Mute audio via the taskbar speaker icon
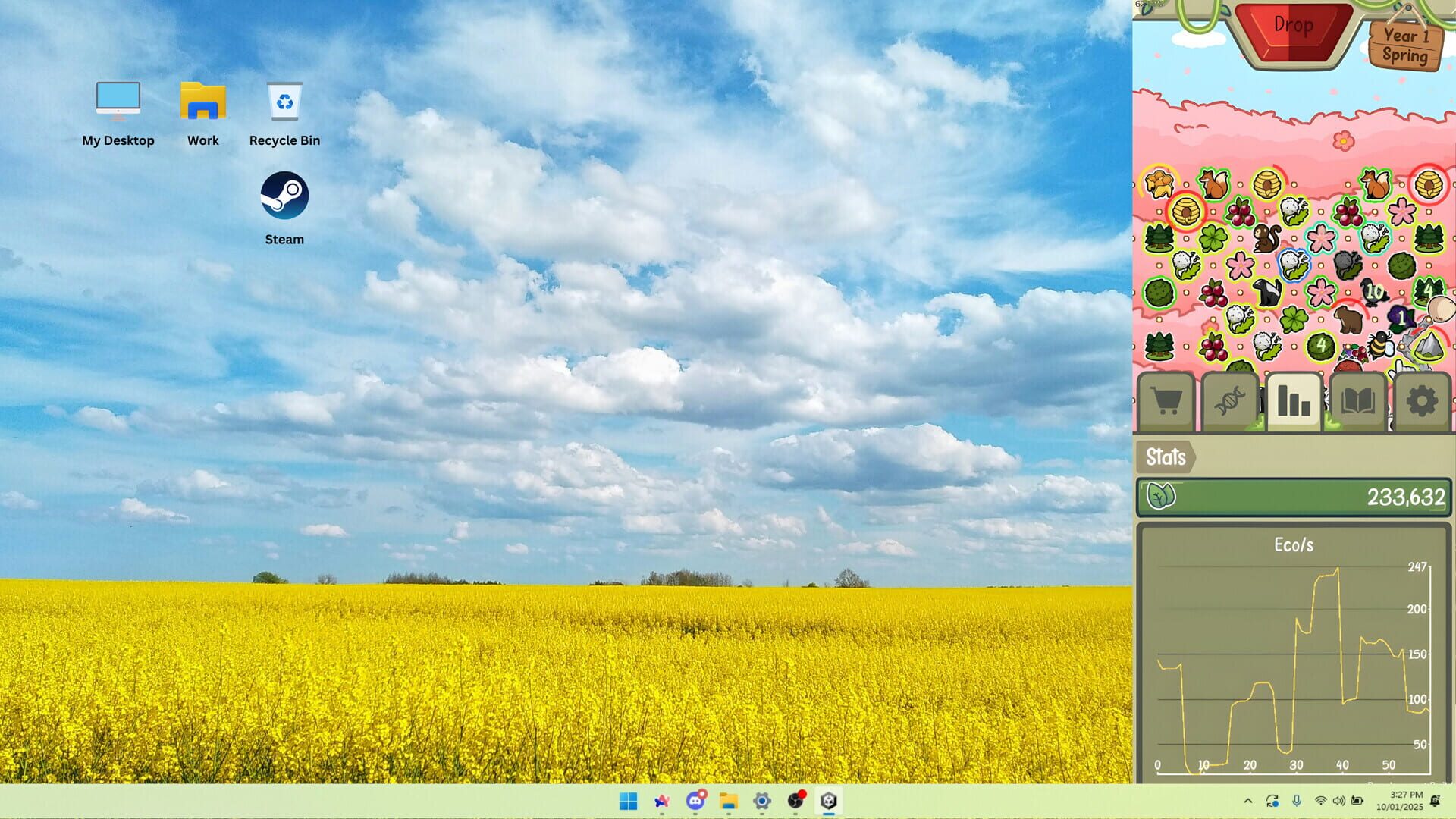Viewport: 1456px width, 819px height. pyautogui.click(x=1338, y=801)
